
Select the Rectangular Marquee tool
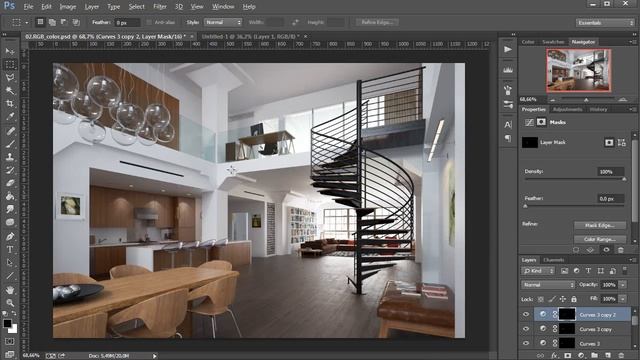10,64
